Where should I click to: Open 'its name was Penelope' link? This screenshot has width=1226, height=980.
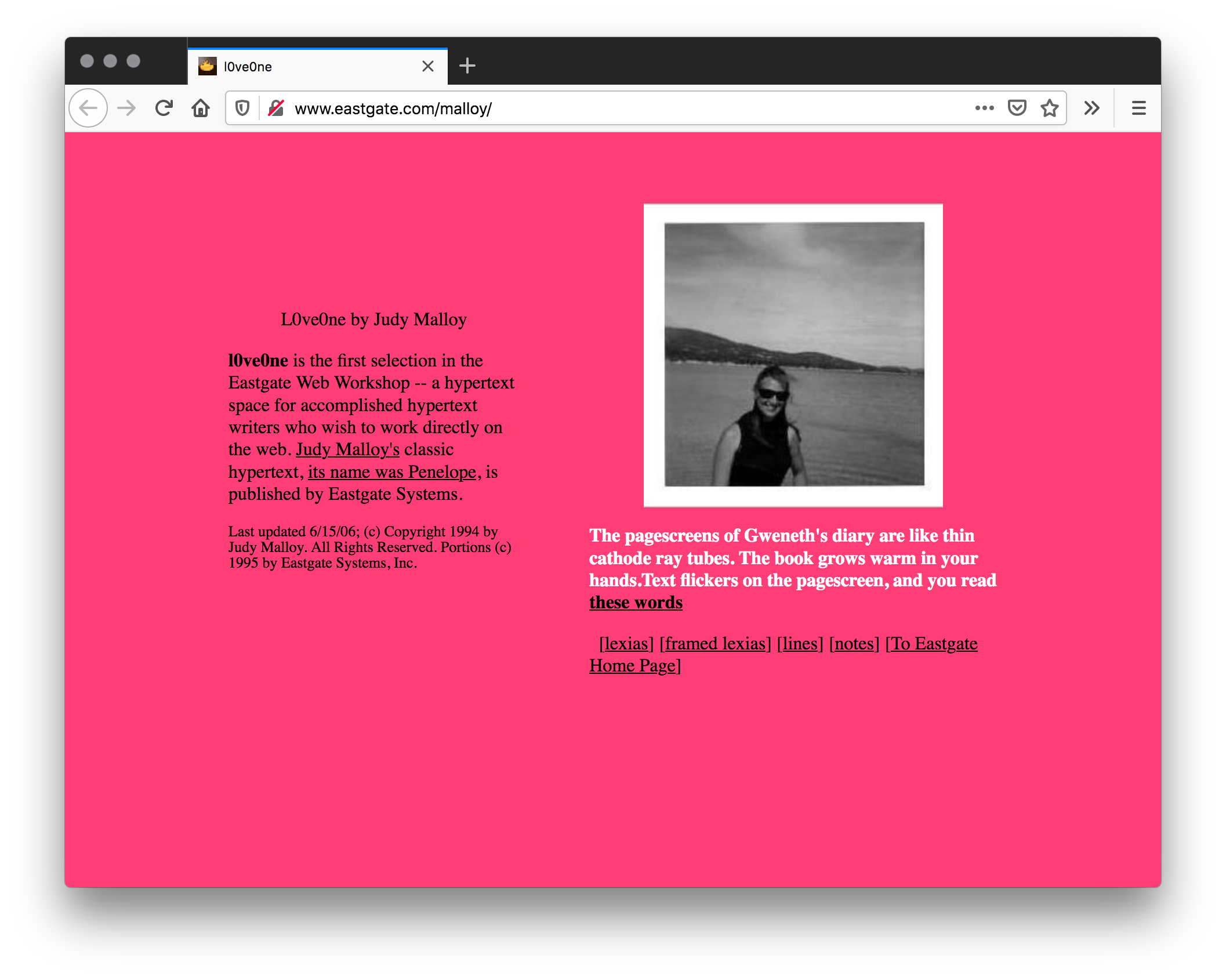[392, 472]
